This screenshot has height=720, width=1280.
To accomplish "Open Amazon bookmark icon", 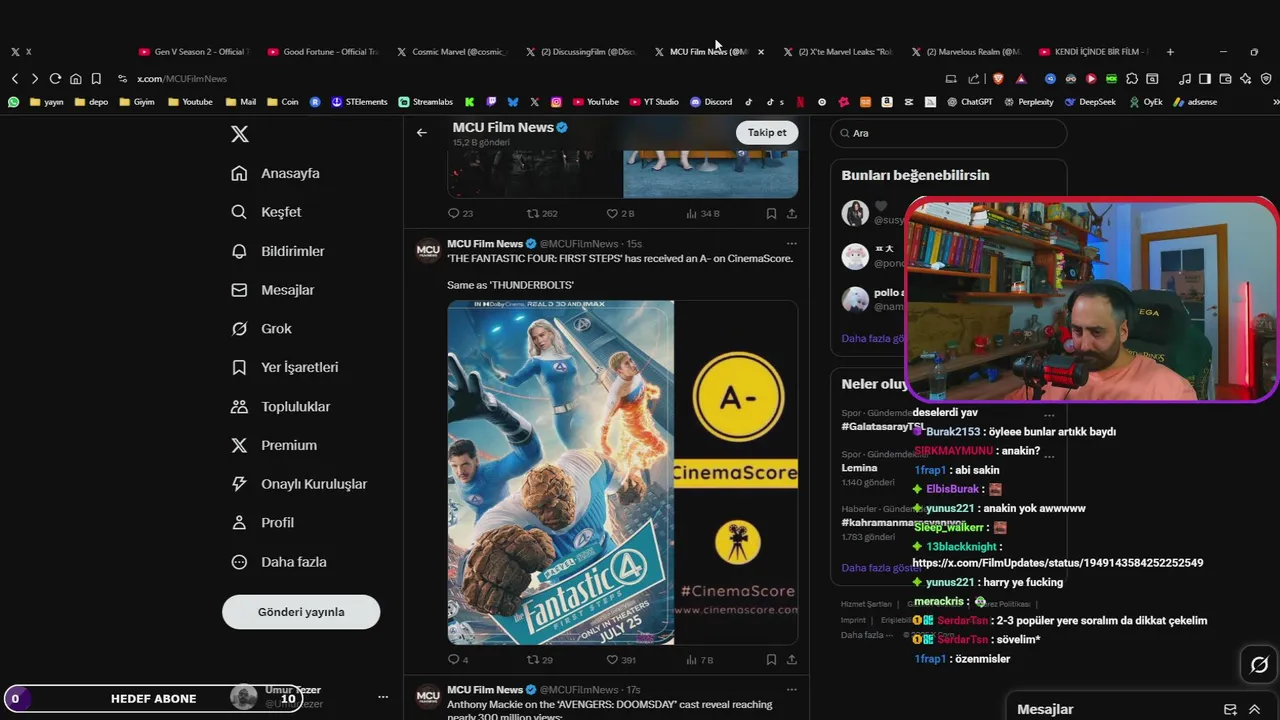I will (x=888, y=102).
